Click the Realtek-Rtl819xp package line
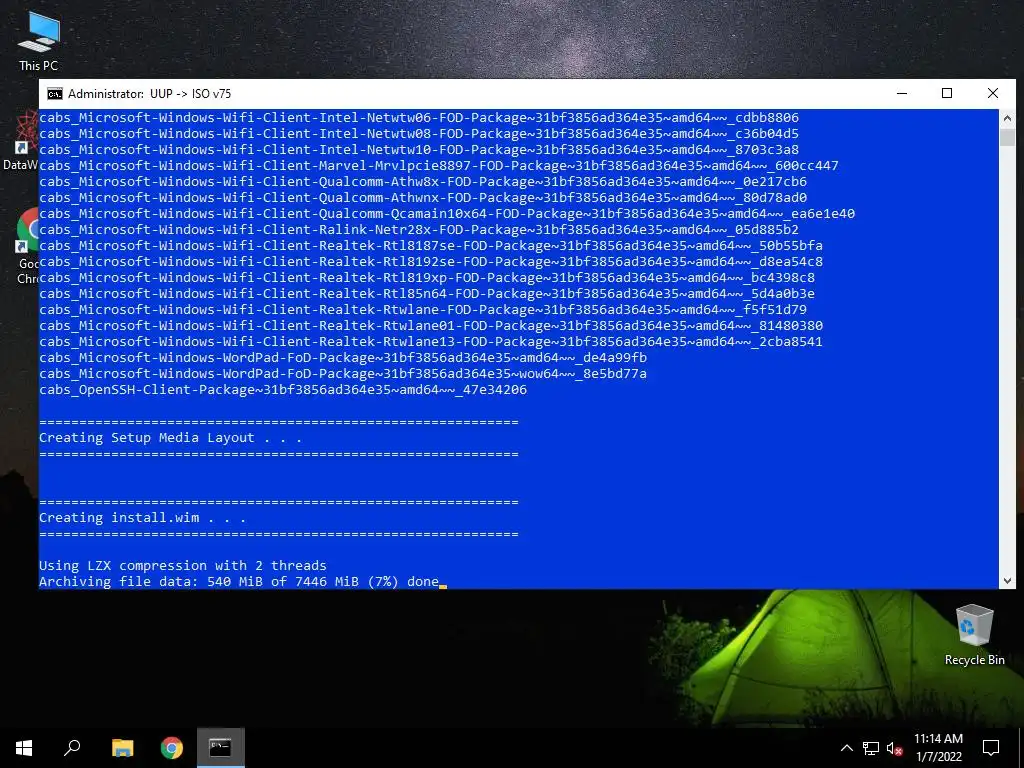Viewport: 1024px width, 768px height. click(x=427, y=278)
